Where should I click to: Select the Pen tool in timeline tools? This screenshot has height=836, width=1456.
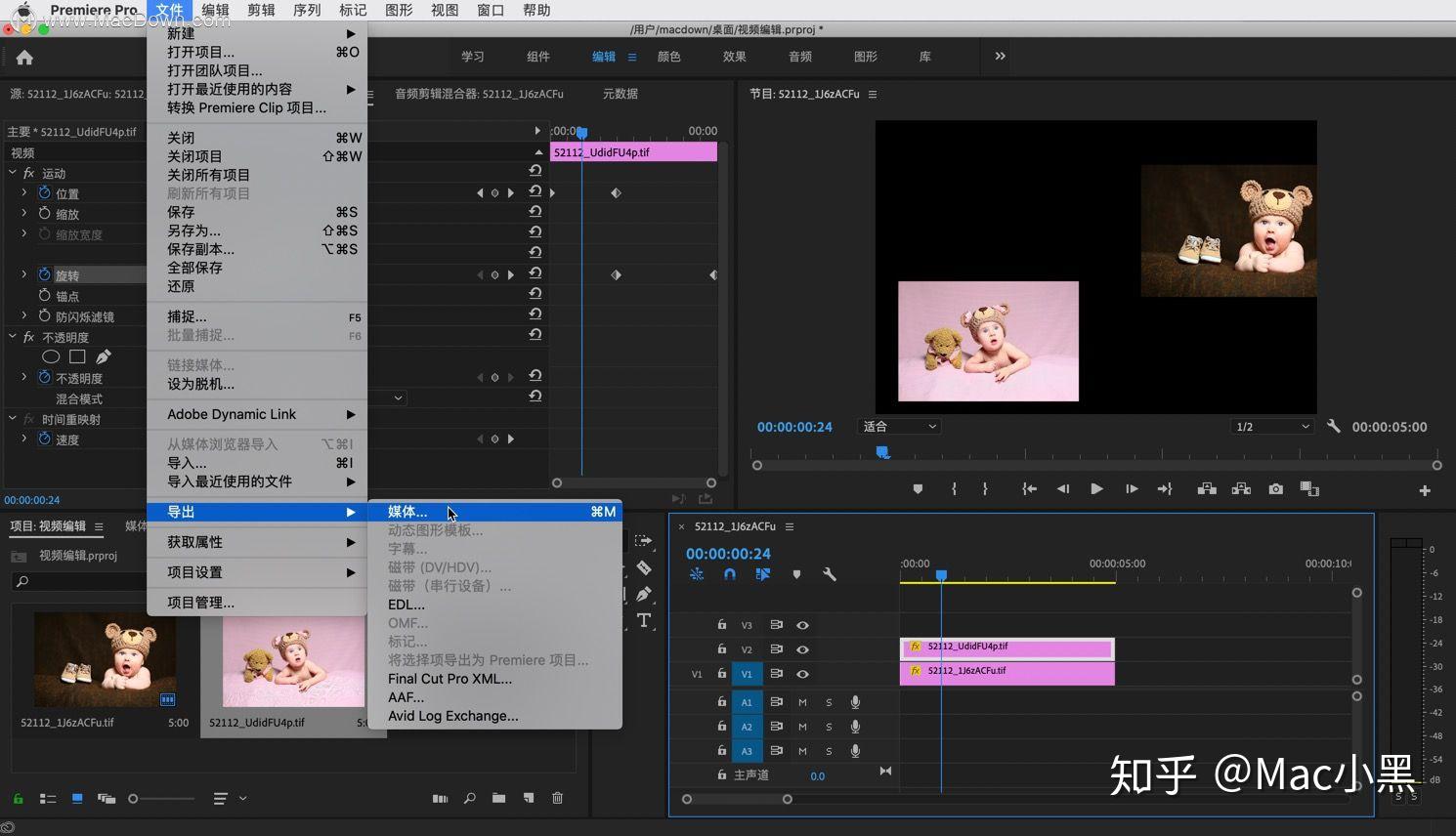(644, 594)
